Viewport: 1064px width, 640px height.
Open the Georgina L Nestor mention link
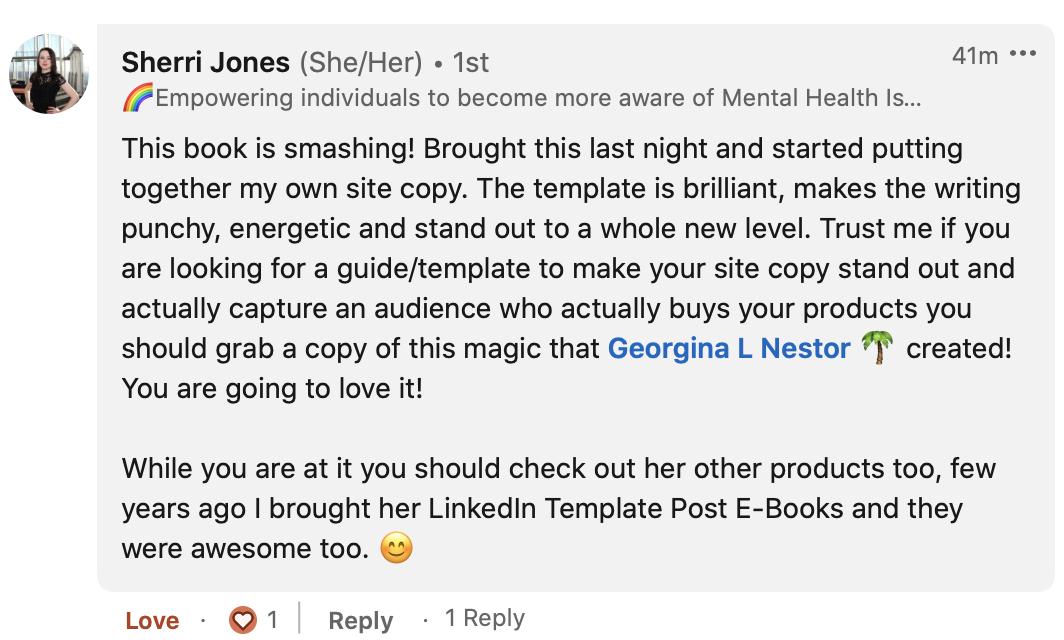[x=729, y=348]
